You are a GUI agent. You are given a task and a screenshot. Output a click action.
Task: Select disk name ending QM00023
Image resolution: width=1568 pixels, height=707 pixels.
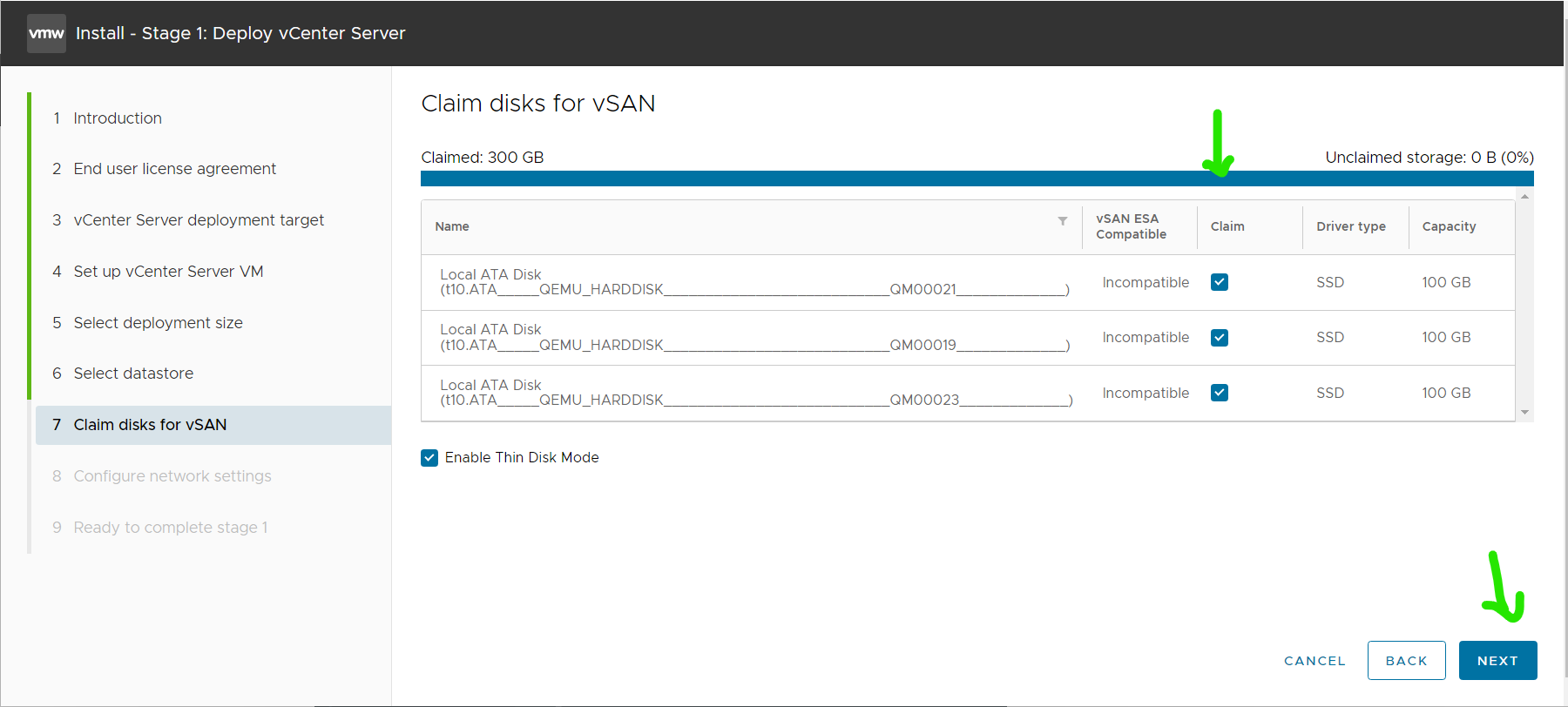[x=756, y=393]
